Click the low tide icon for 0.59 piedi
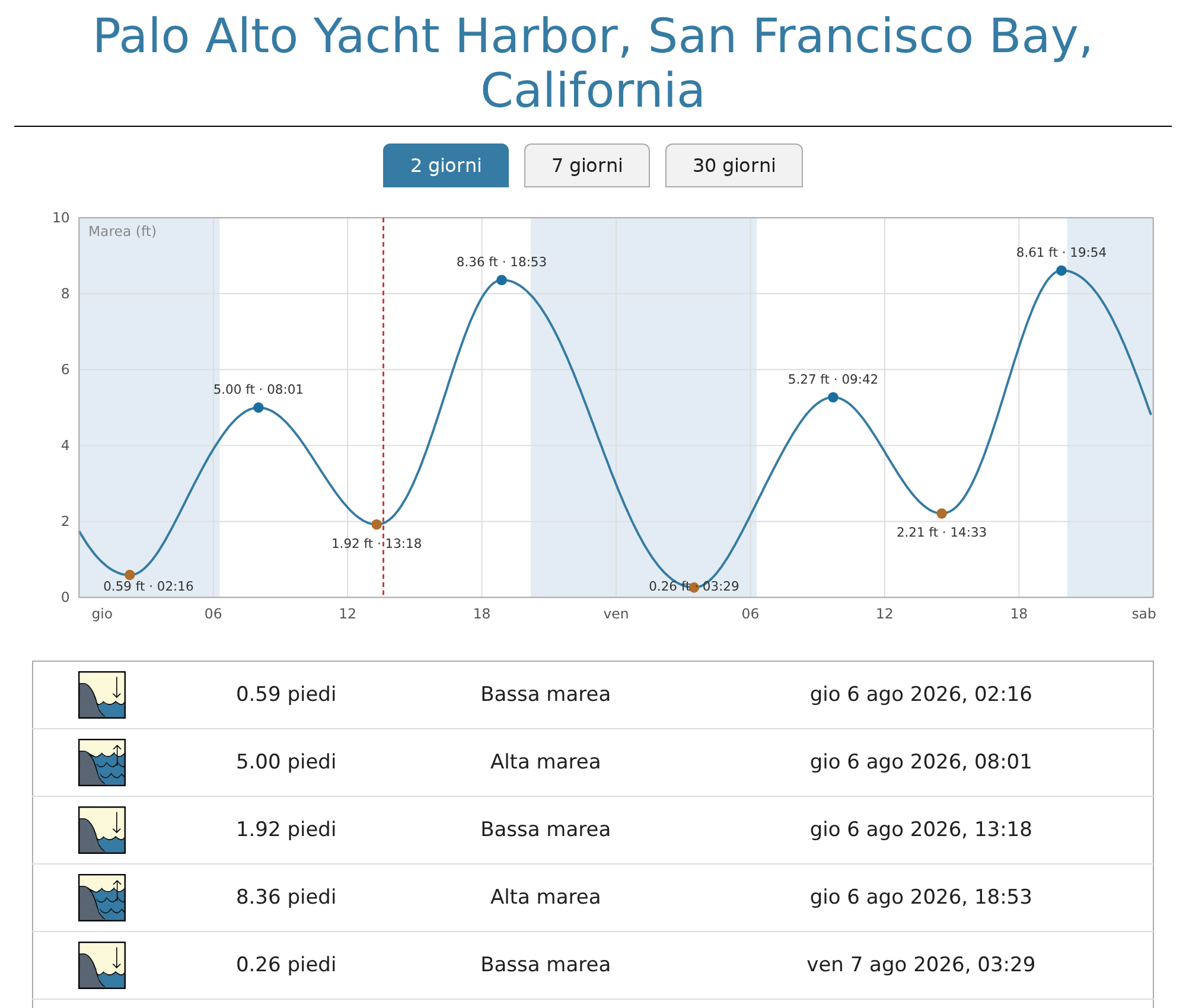This screenshot has width=1186, height=1008. click(102, 695)
